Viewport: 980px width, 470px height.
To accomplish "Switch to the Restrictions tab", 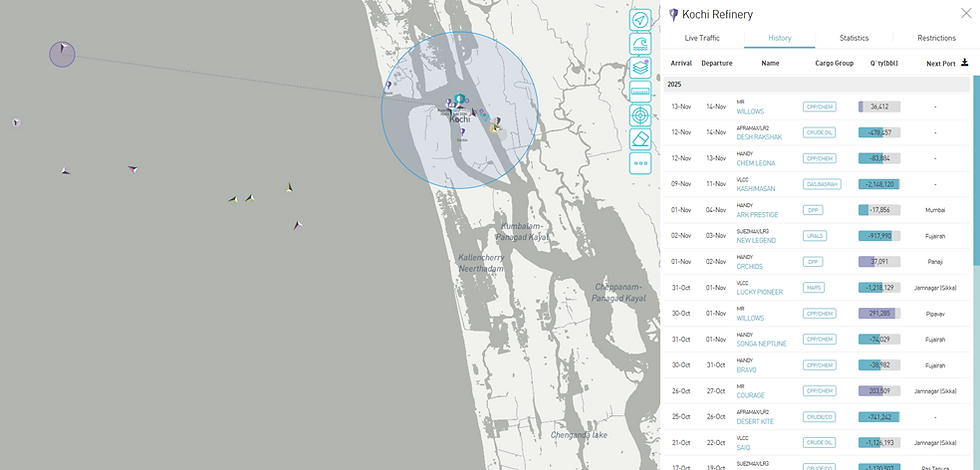I will (x=936, y=38).
